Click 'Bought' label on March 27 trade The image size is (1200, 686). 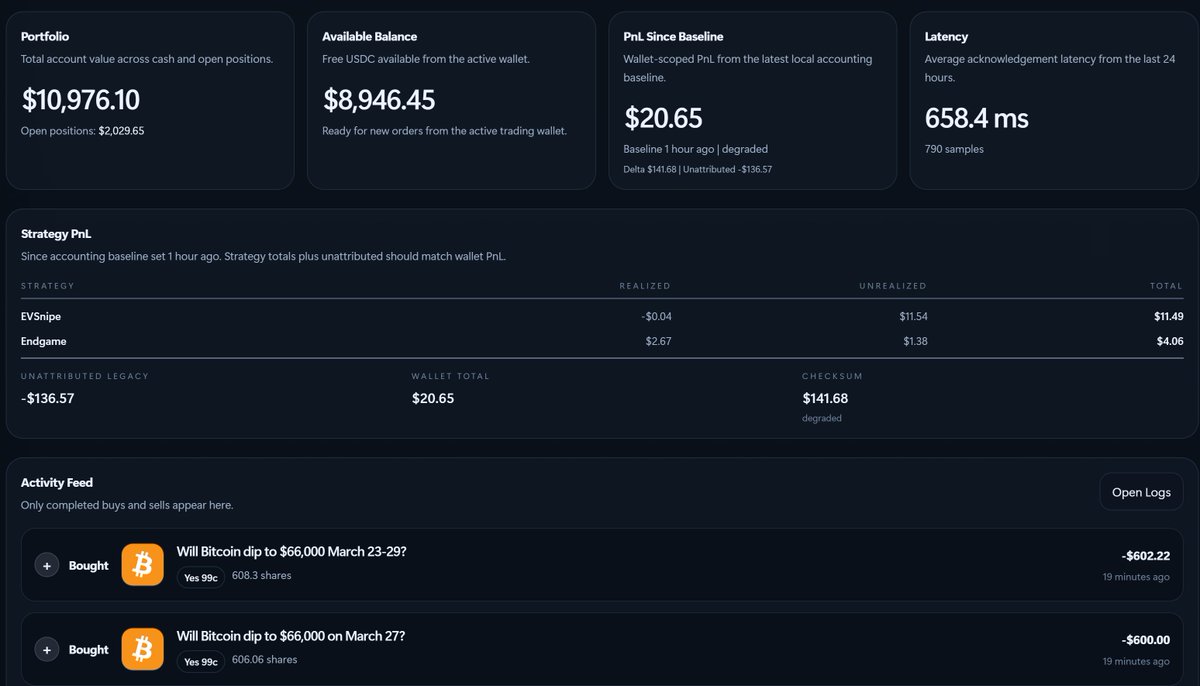click(89, 650)
